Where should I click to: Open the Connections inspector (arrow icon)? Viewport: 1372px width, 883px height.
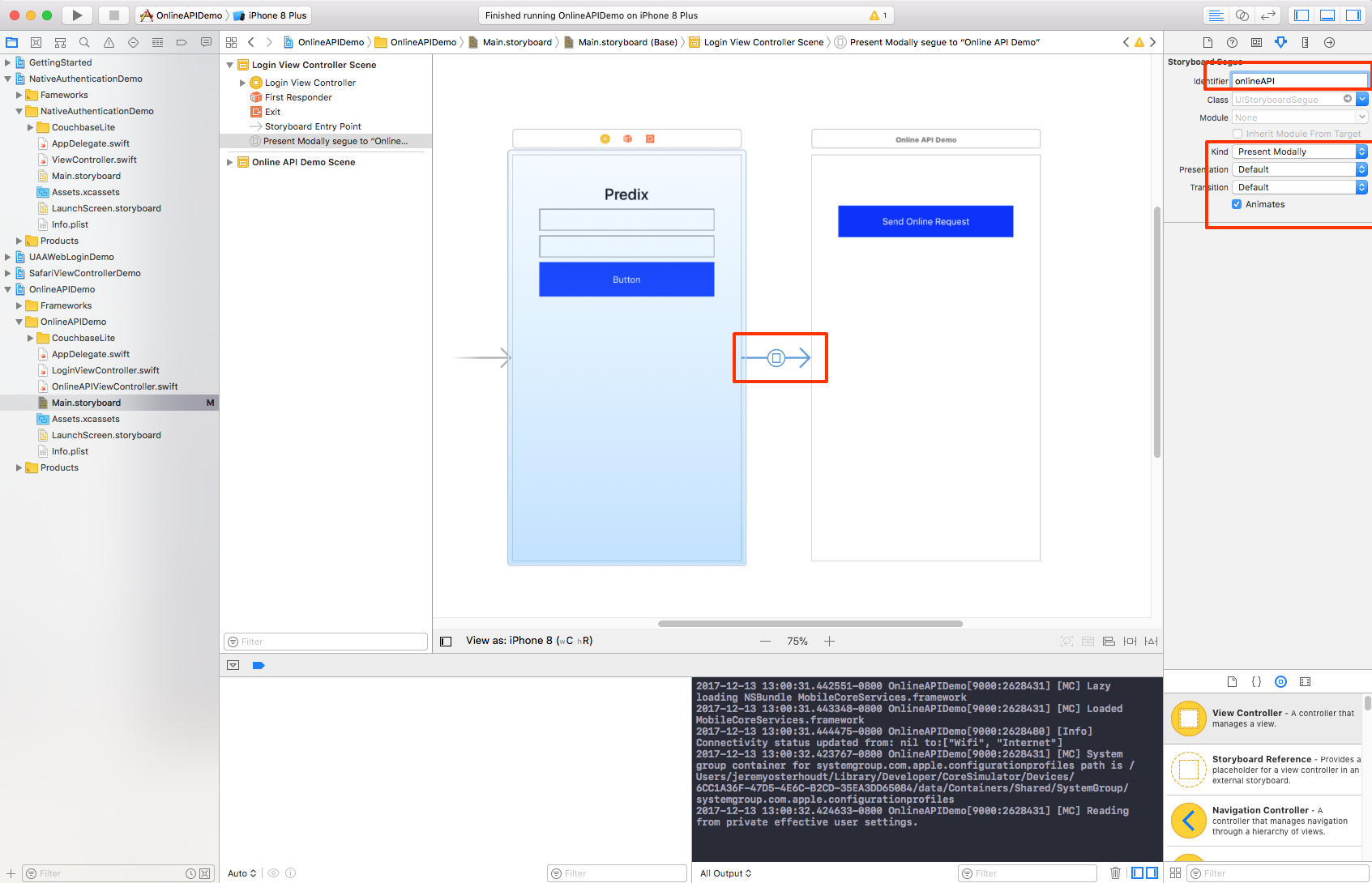coord(1329,42)
